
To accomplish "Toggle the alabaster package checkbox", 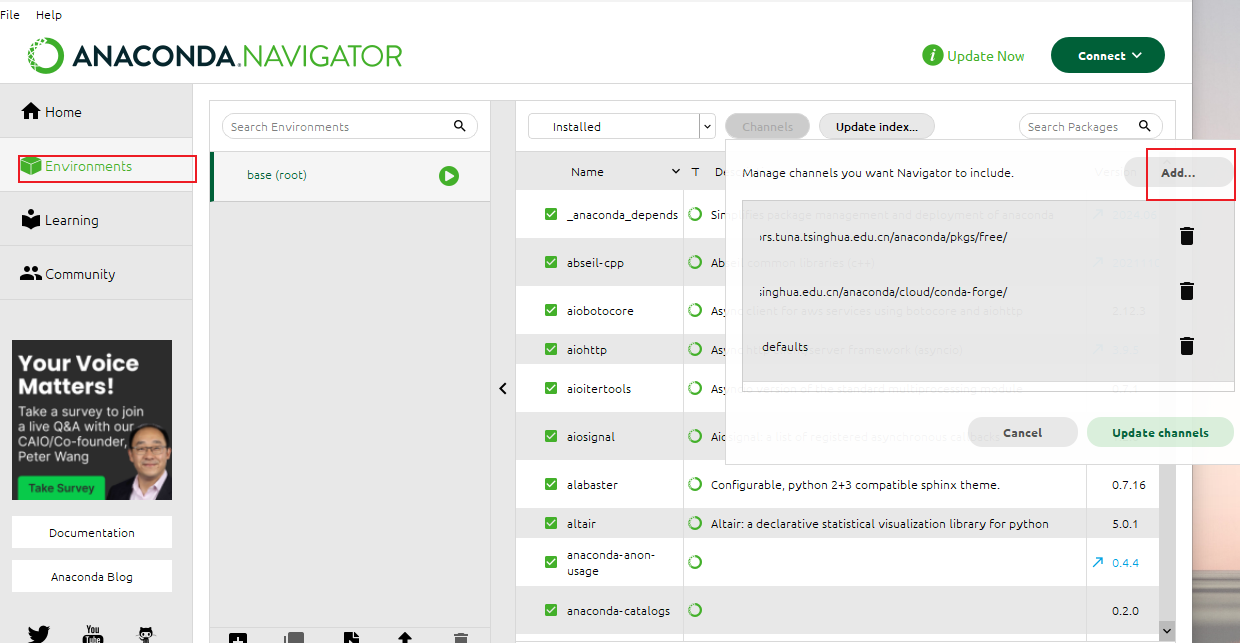I will (551, 484).
